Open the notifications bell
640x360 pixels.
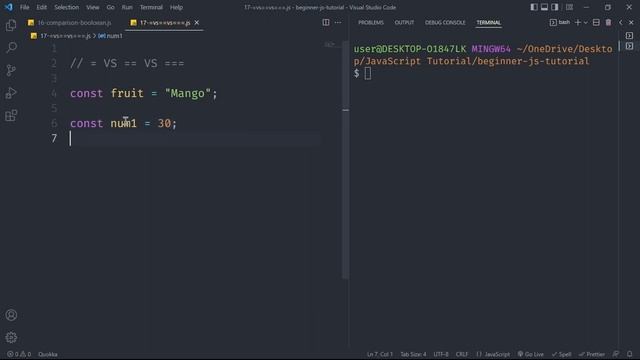(629, 354)
